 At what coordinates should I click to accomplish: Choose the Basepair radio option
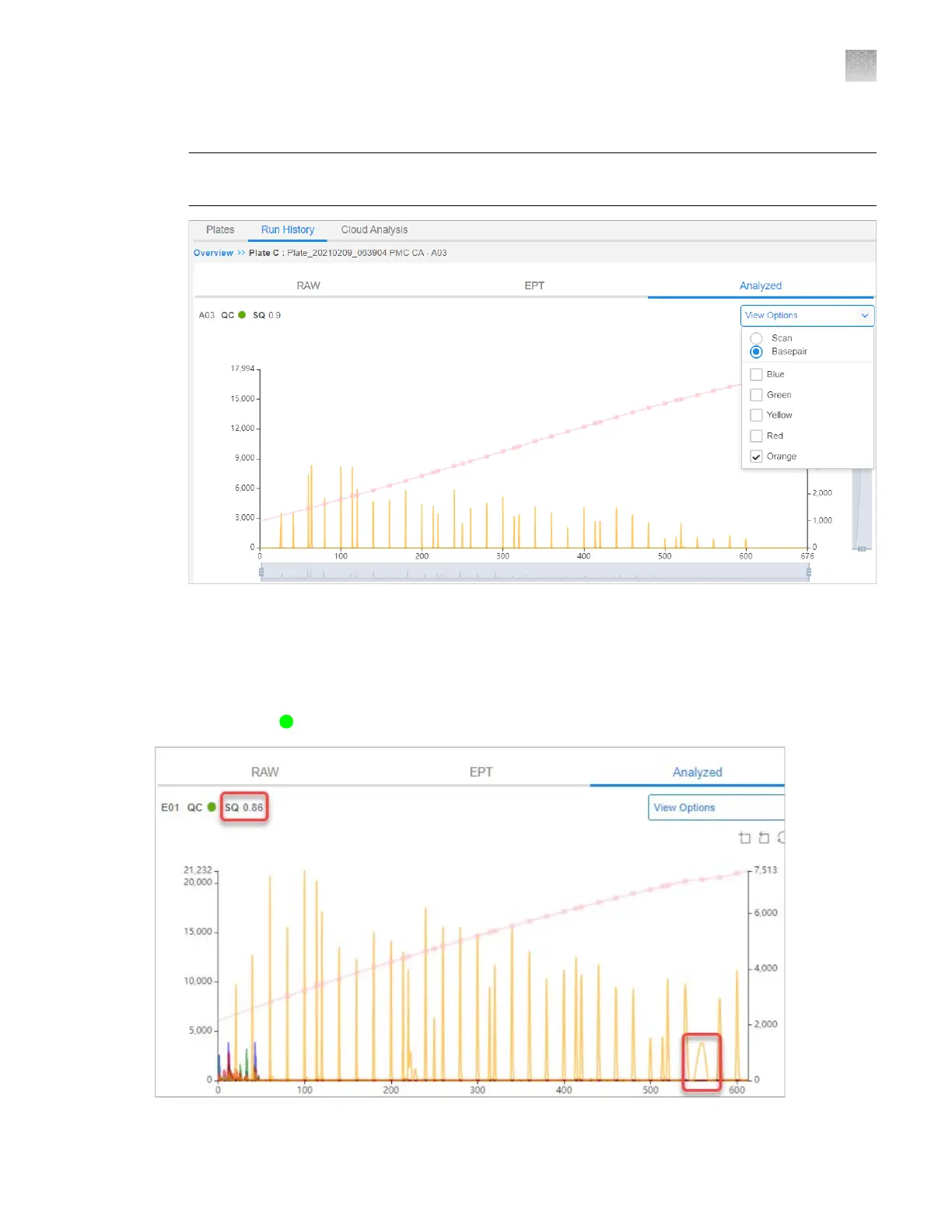click(x=756, y=352)
